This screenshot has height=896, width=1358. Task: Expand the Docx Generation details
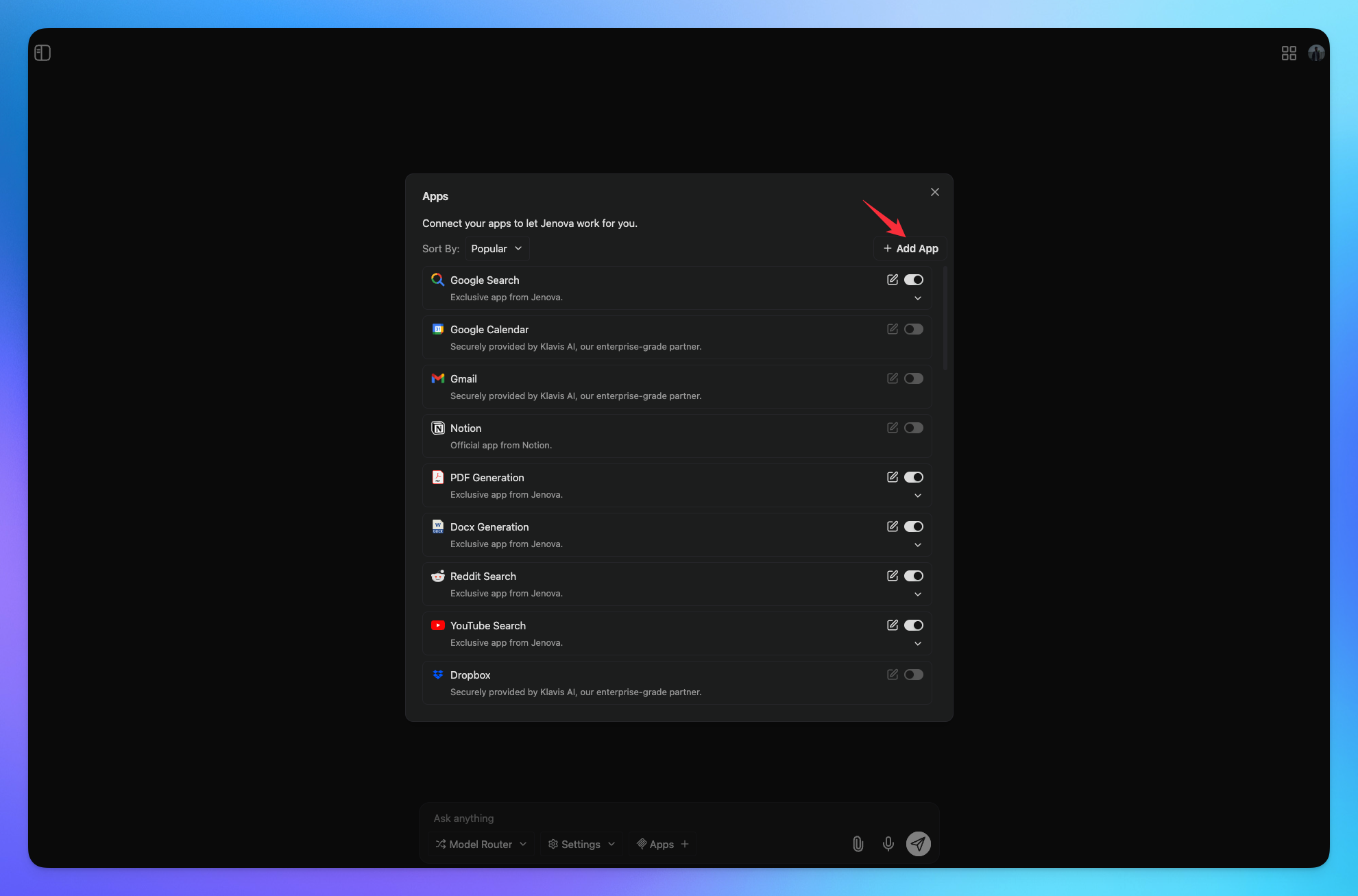(917, 545)
